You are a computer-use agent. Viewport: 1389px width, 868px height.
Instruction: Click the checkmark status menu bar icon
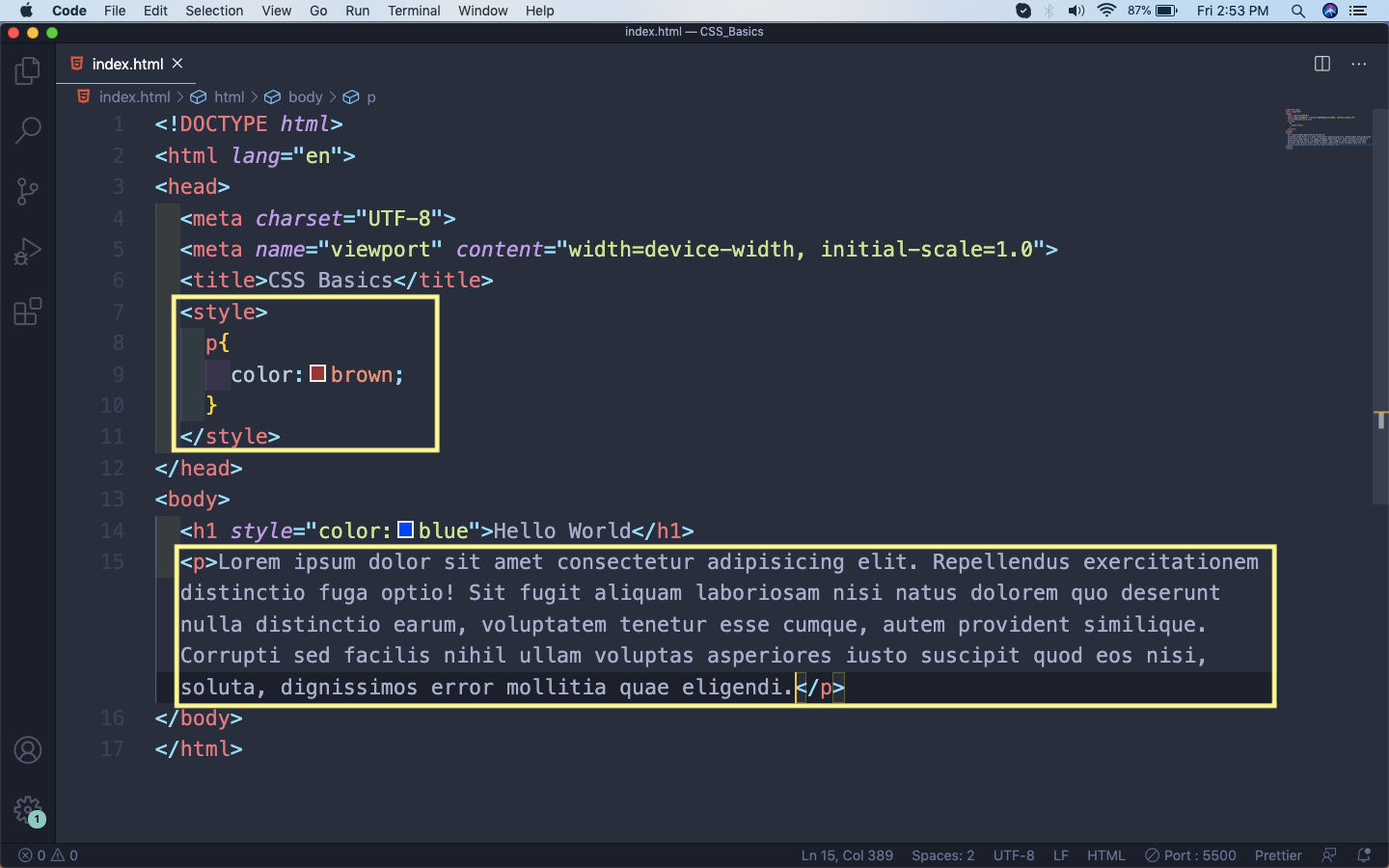coord(1023,11)
